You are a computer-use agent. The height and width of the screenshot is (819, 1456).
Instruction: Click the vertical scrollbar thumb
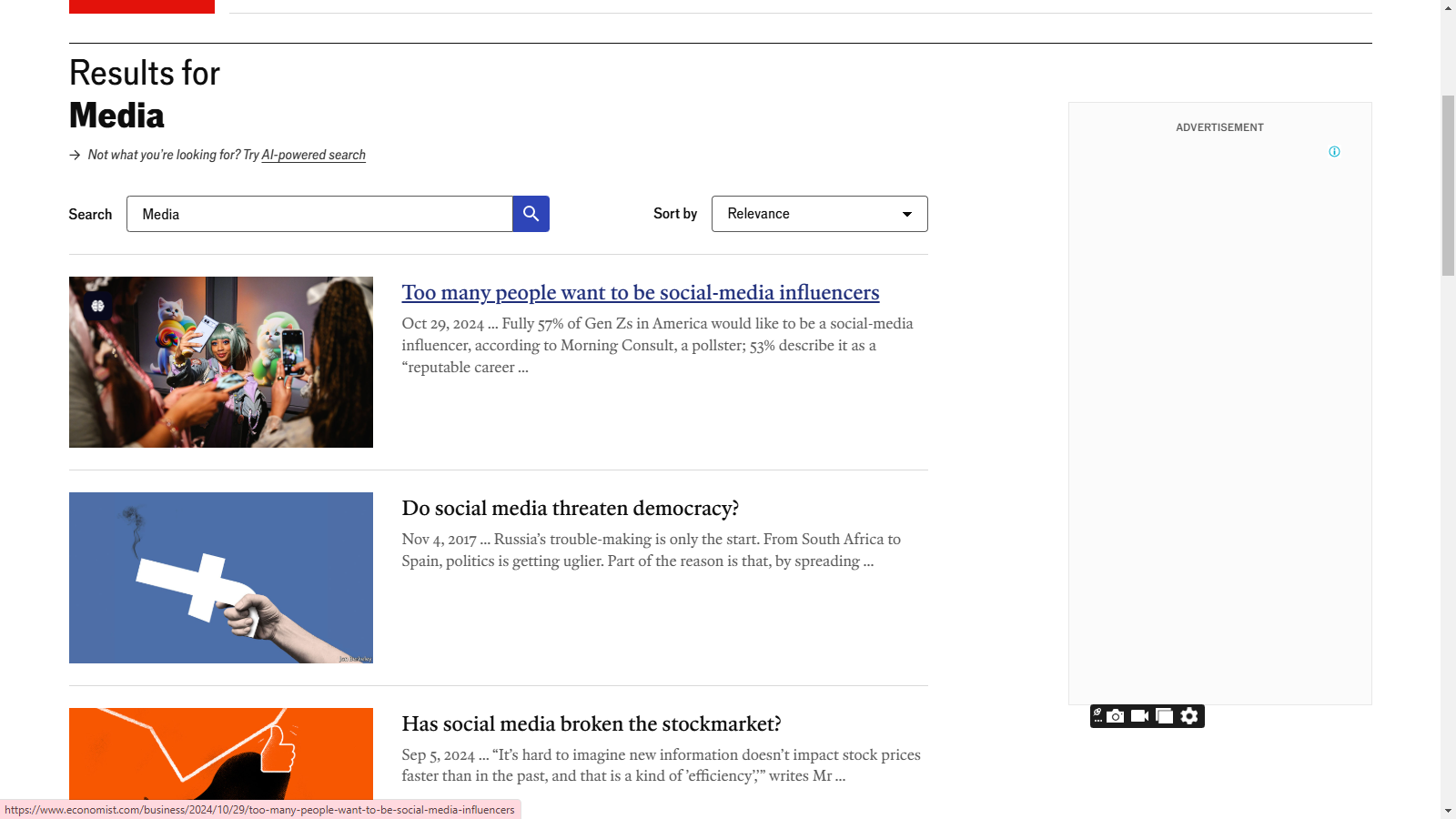[1448, 185]
